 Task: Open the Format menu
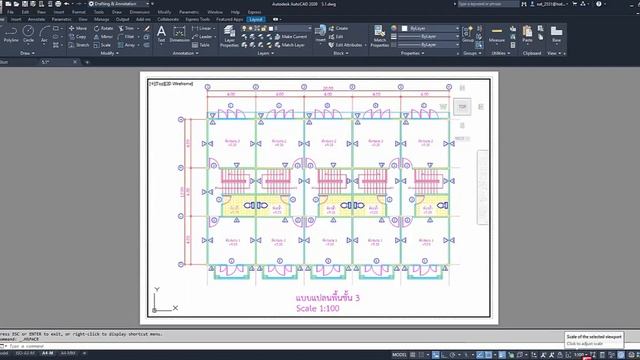point(79,12)
